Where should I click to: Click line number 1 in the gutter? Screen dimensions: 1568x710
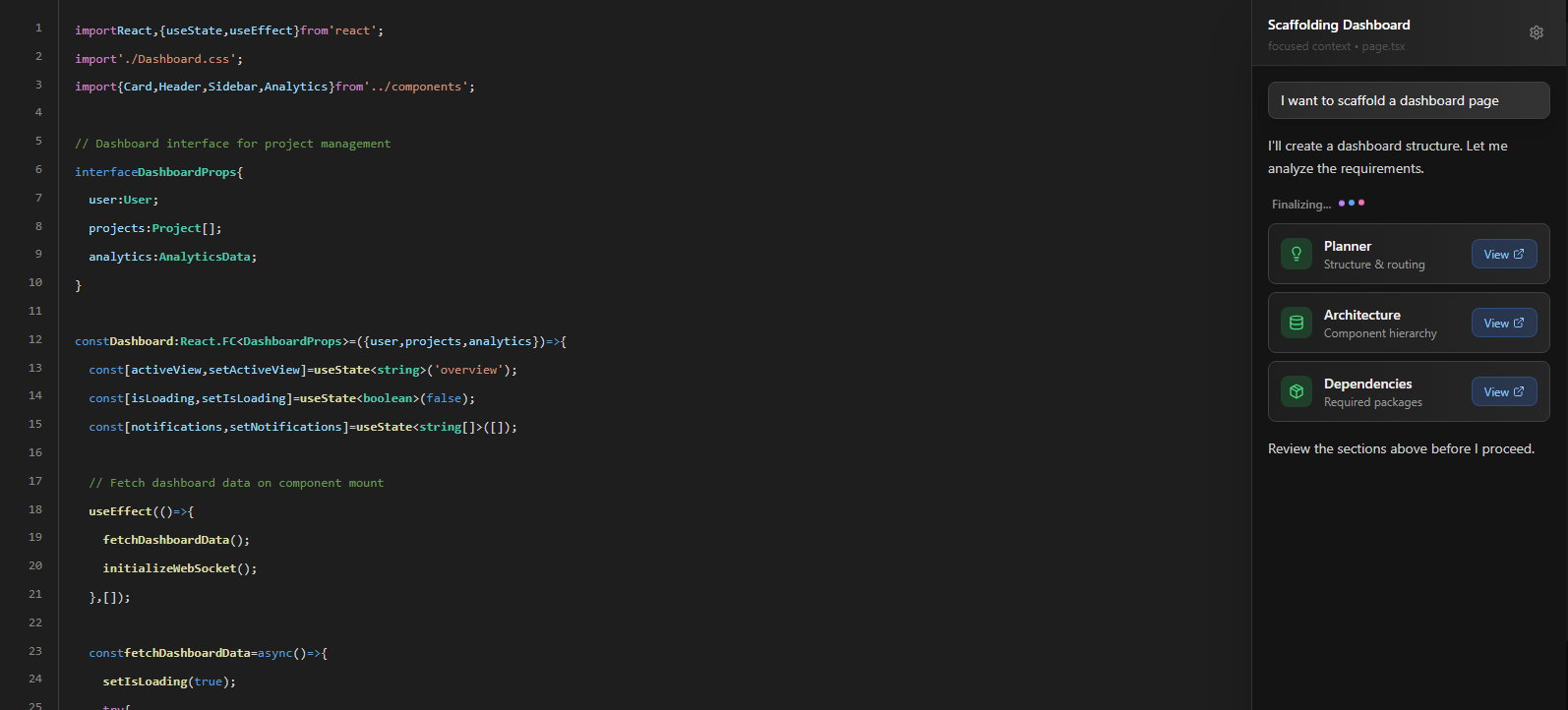pos(39,28)
